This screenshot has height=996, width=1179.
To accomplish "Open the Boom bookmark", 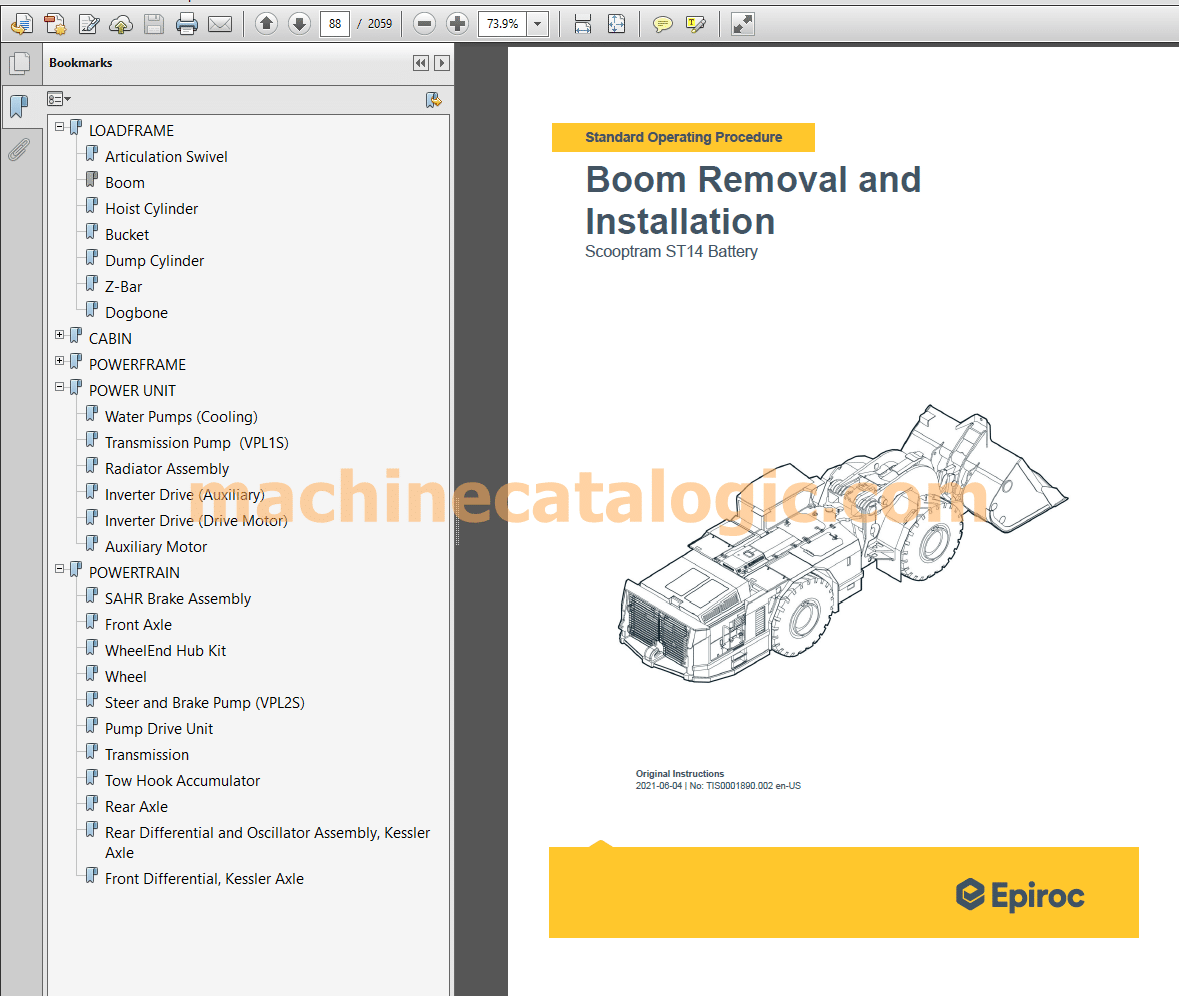I will tap(124, 183).
